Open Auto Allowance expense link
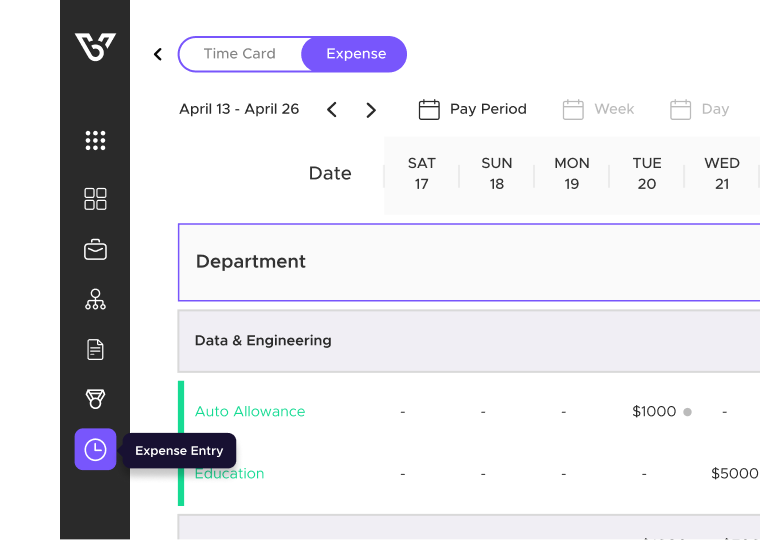 coord(250,411)
